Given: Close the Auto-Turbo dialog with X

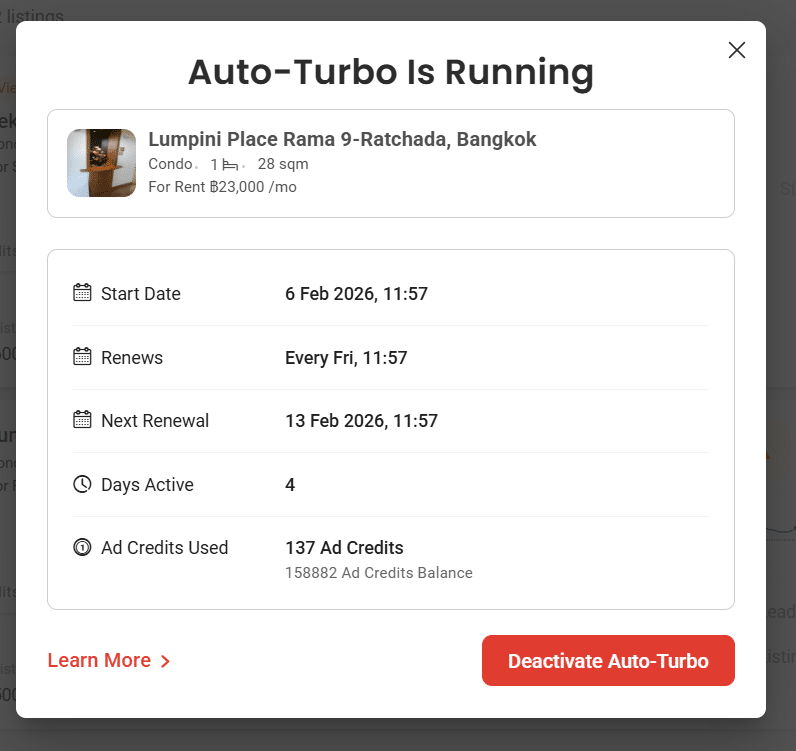Looking at the screenshot, I should click(737, 50).
